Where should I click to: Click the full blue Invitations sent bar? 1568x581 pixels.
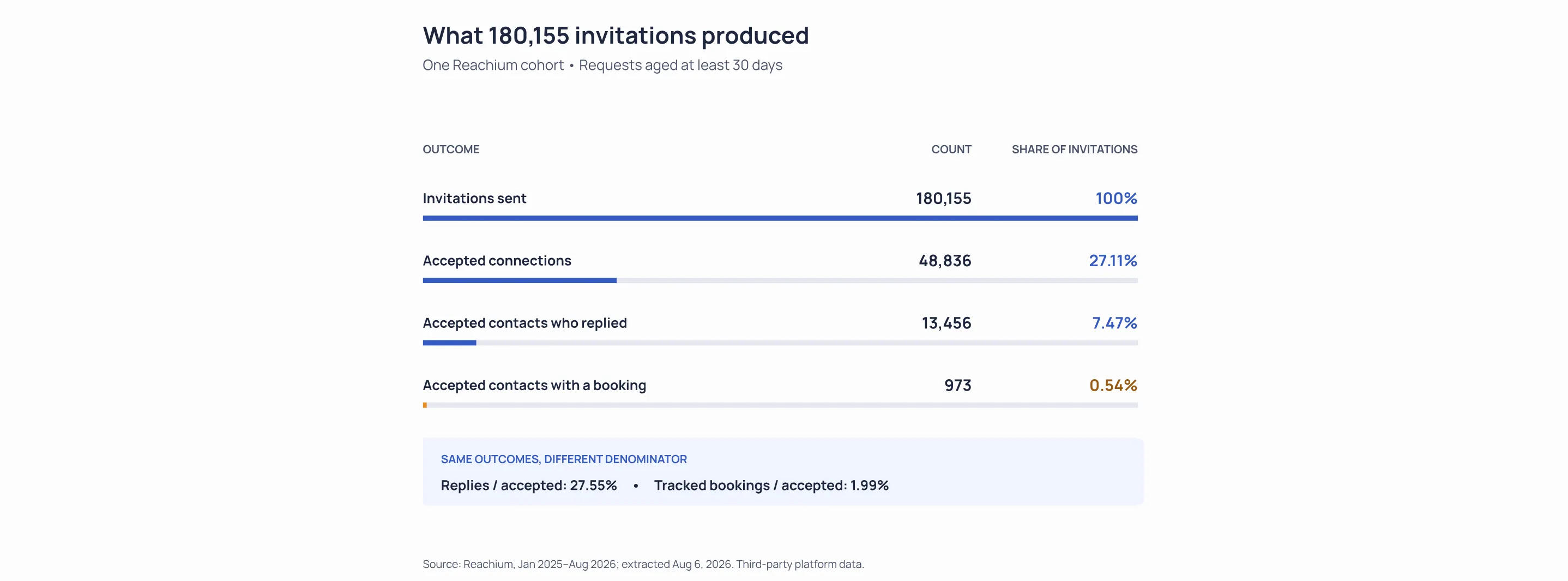pyautogui.click(x=780, y=218)
